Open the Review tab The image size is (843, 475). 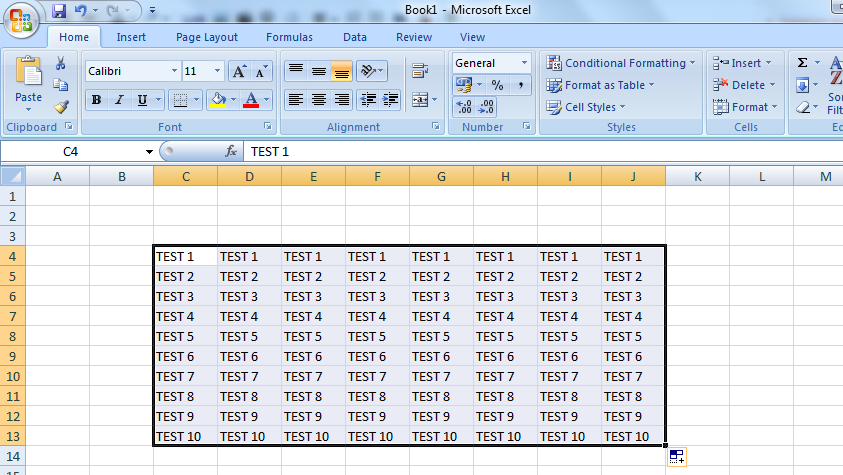tap(413, 37)
